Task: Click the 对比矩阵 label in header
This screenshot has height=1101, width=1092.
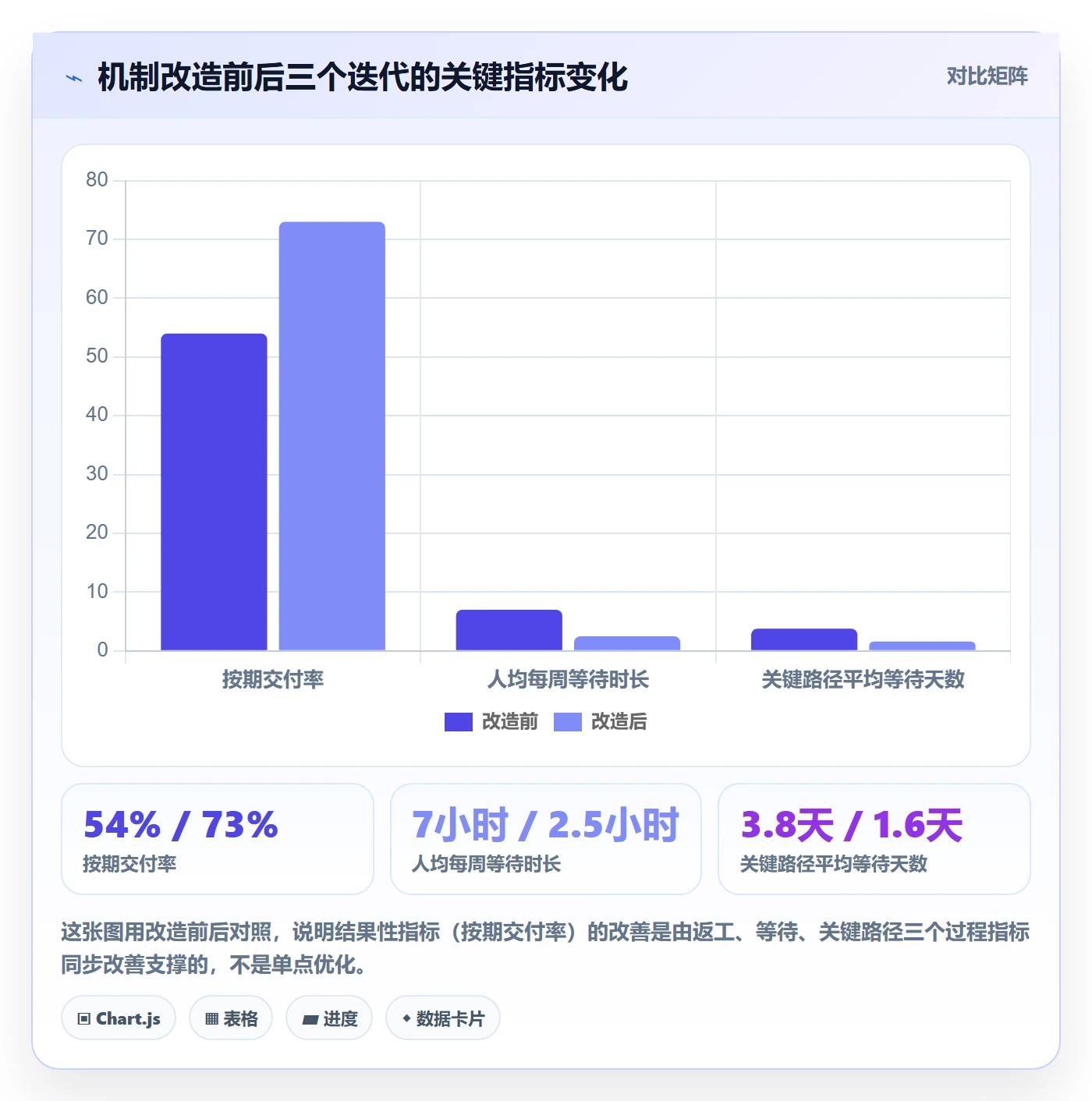Action: (x=987, y=76)
